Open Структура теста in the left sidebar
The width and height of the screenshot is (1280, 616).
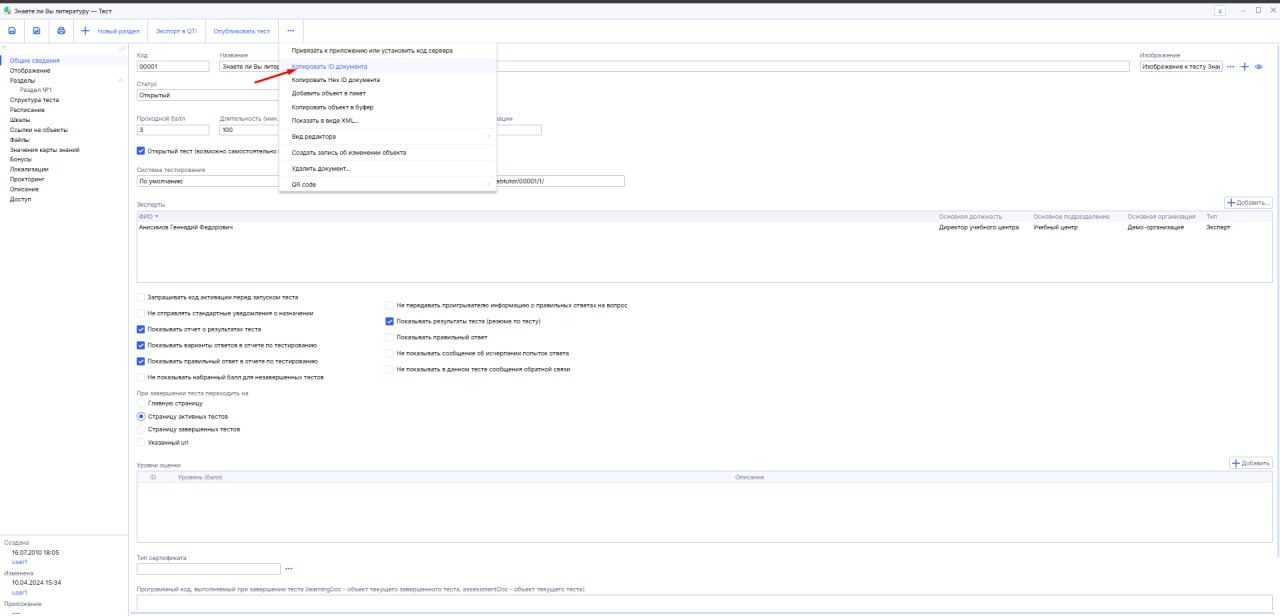tap(34, 100)
